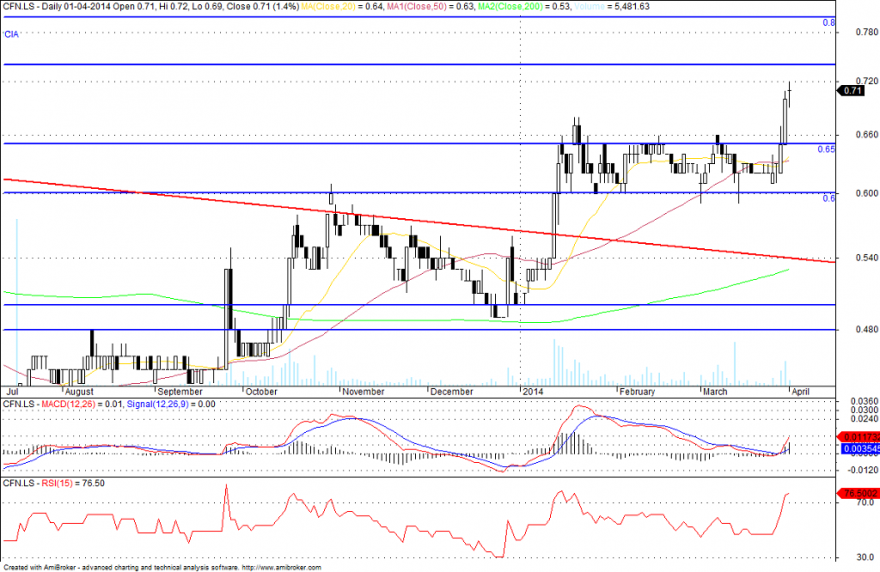
Task: Click the March label on the time axis
Action: [715, 391]
